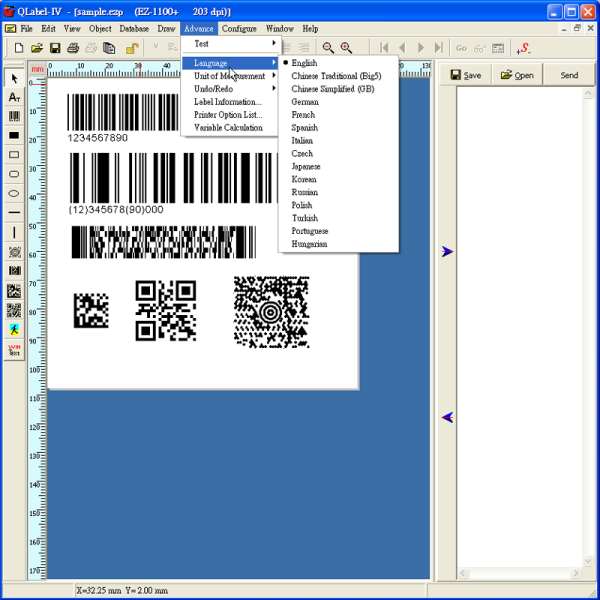600x600 pixels.
Task: Click the left-pointing blue arrow
Action: pyautogui.click(x=447, y=417)
